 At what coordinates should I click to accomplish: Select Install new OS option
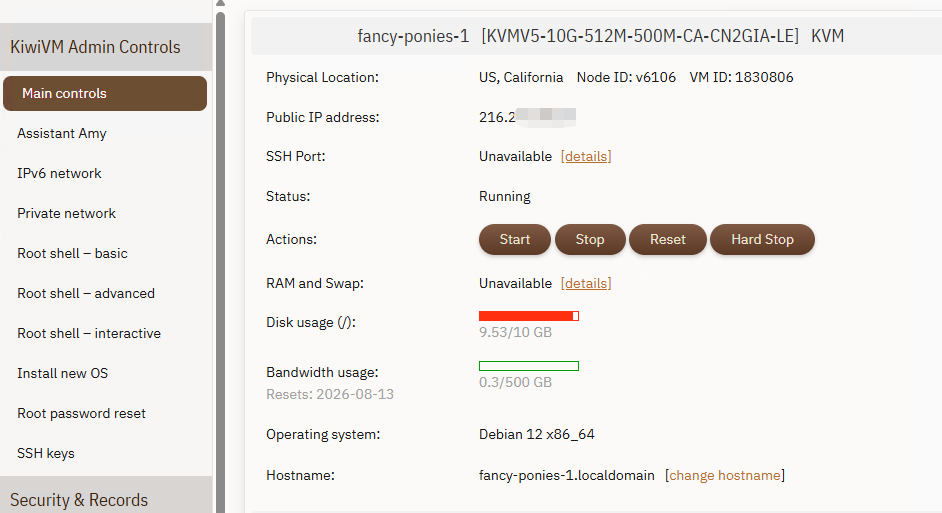coord(62,374)
